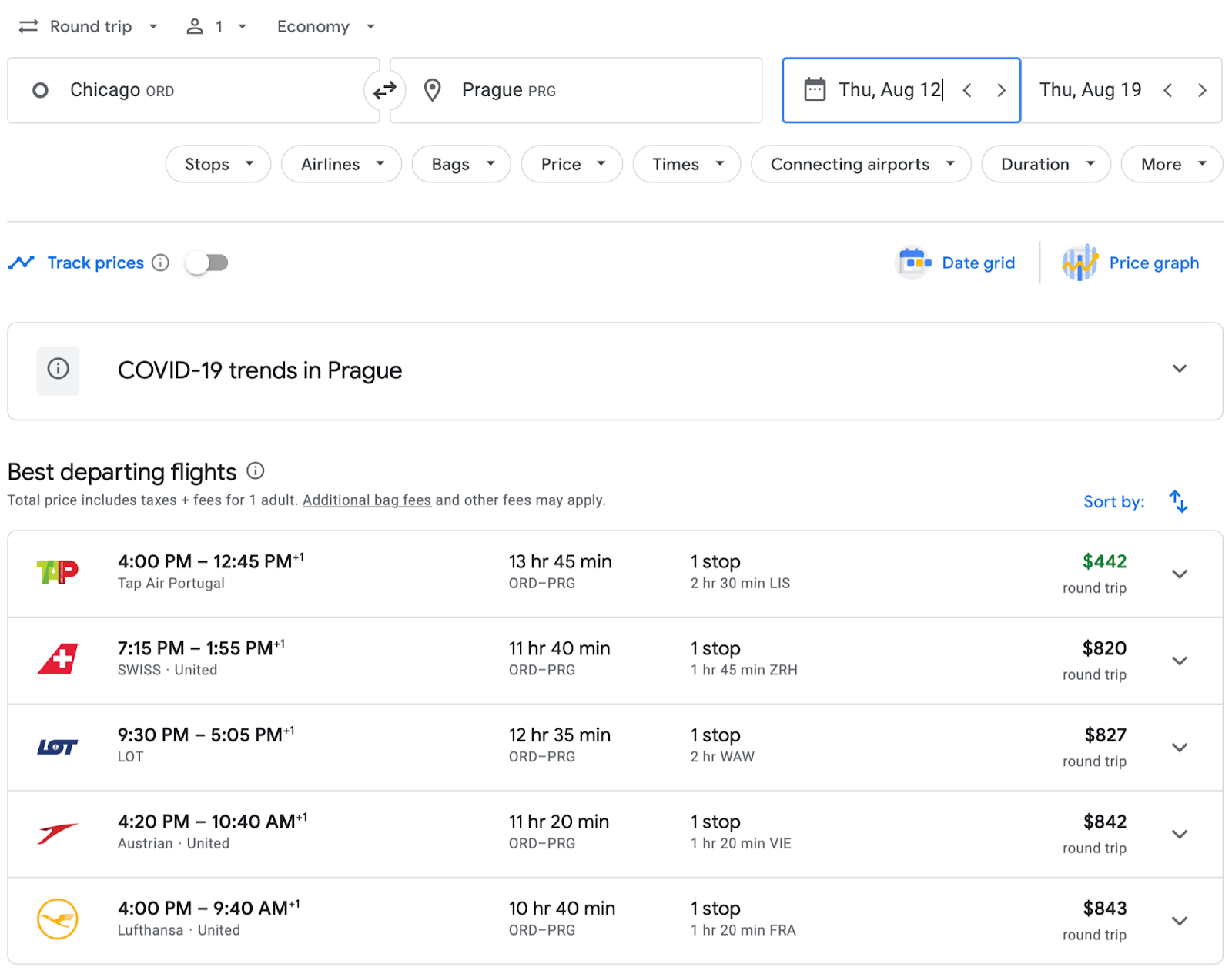Go to next departure date
Viewport: 1232px width, 974px height.
tap(1001, 90)
